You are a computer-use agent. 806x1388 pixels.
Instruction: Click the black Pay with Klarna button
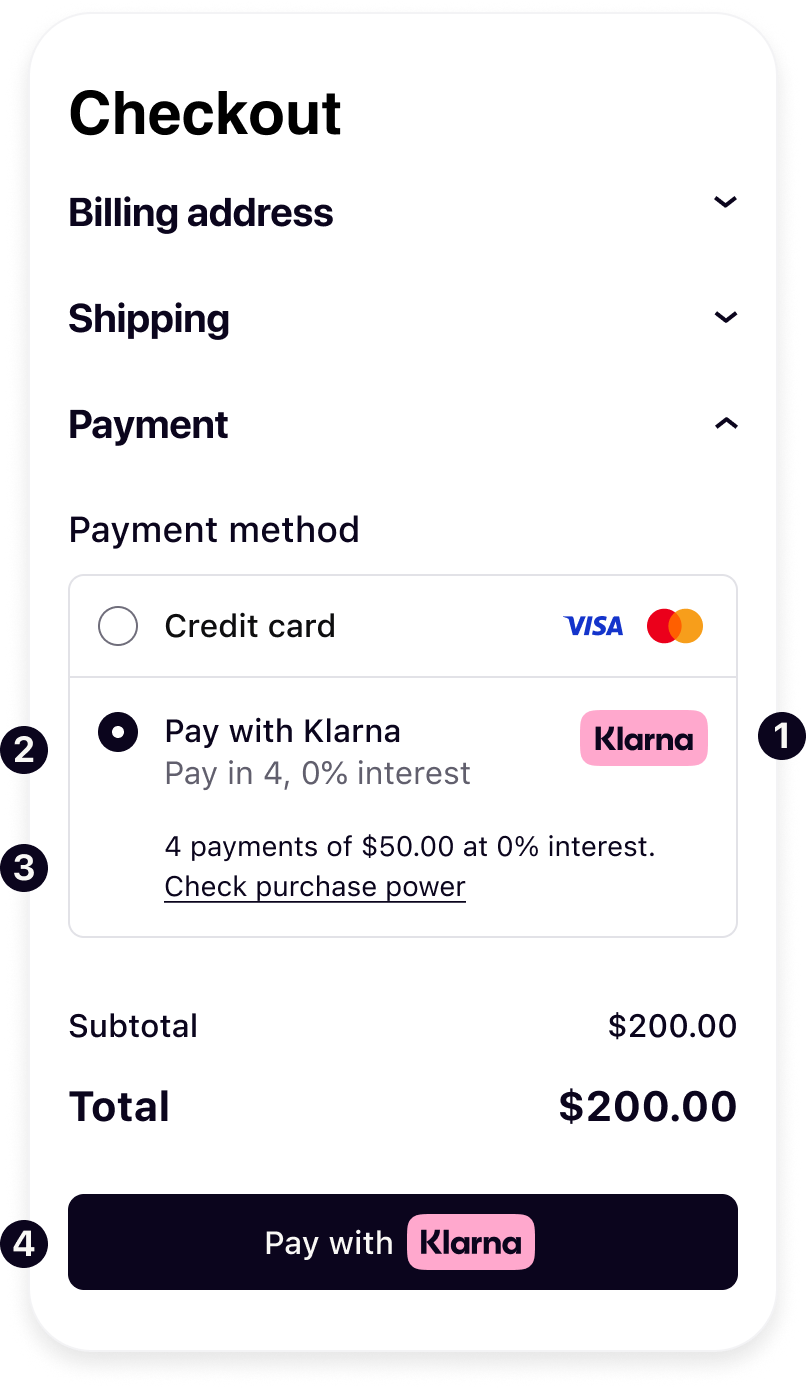(x=403, y=1242)
